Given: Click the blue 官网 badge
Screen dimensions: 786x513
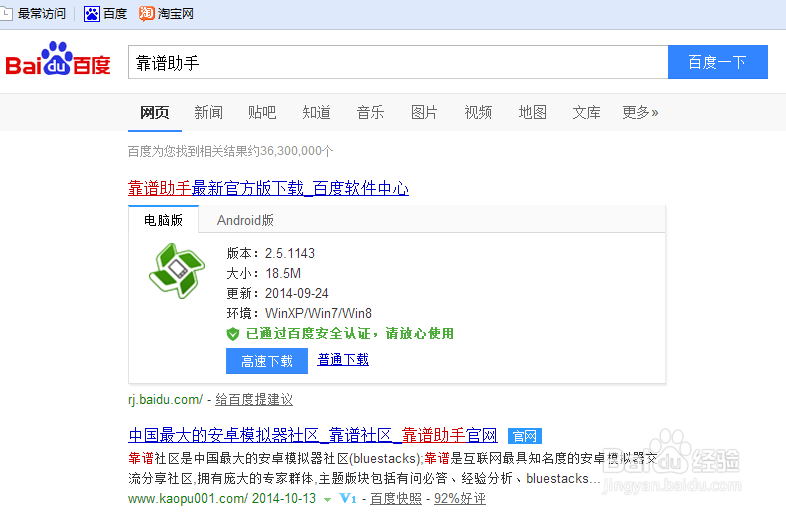Looking at the screenshot, I should [x=525, y=436].
